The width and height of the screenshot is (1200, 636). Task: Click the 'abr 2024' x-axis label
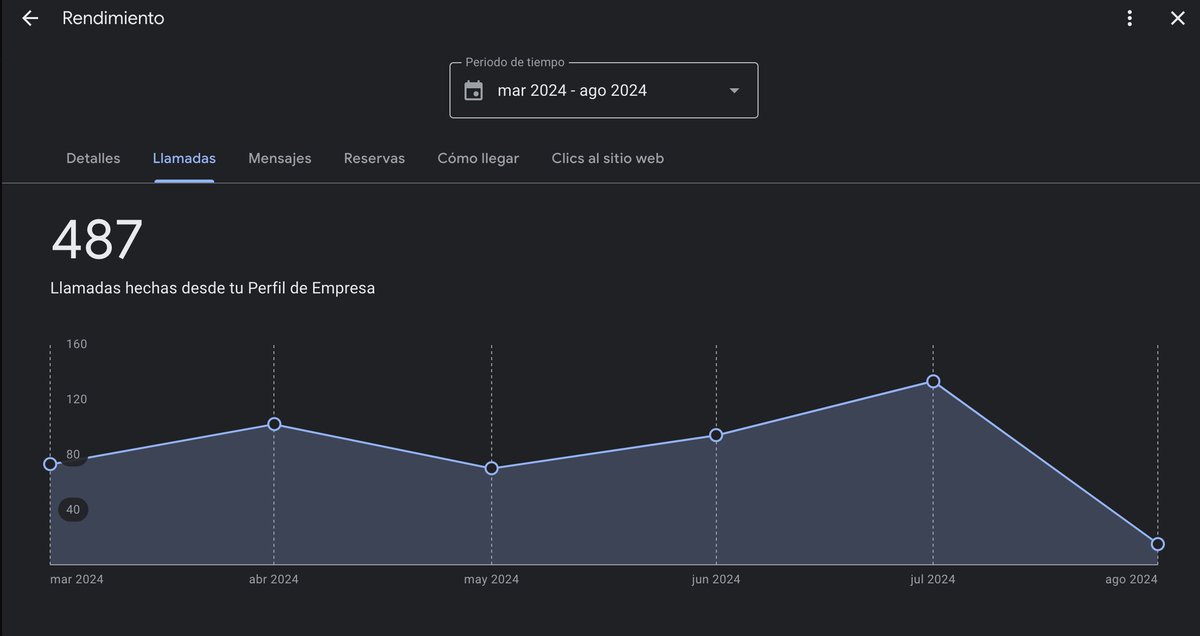coord(274,579)
